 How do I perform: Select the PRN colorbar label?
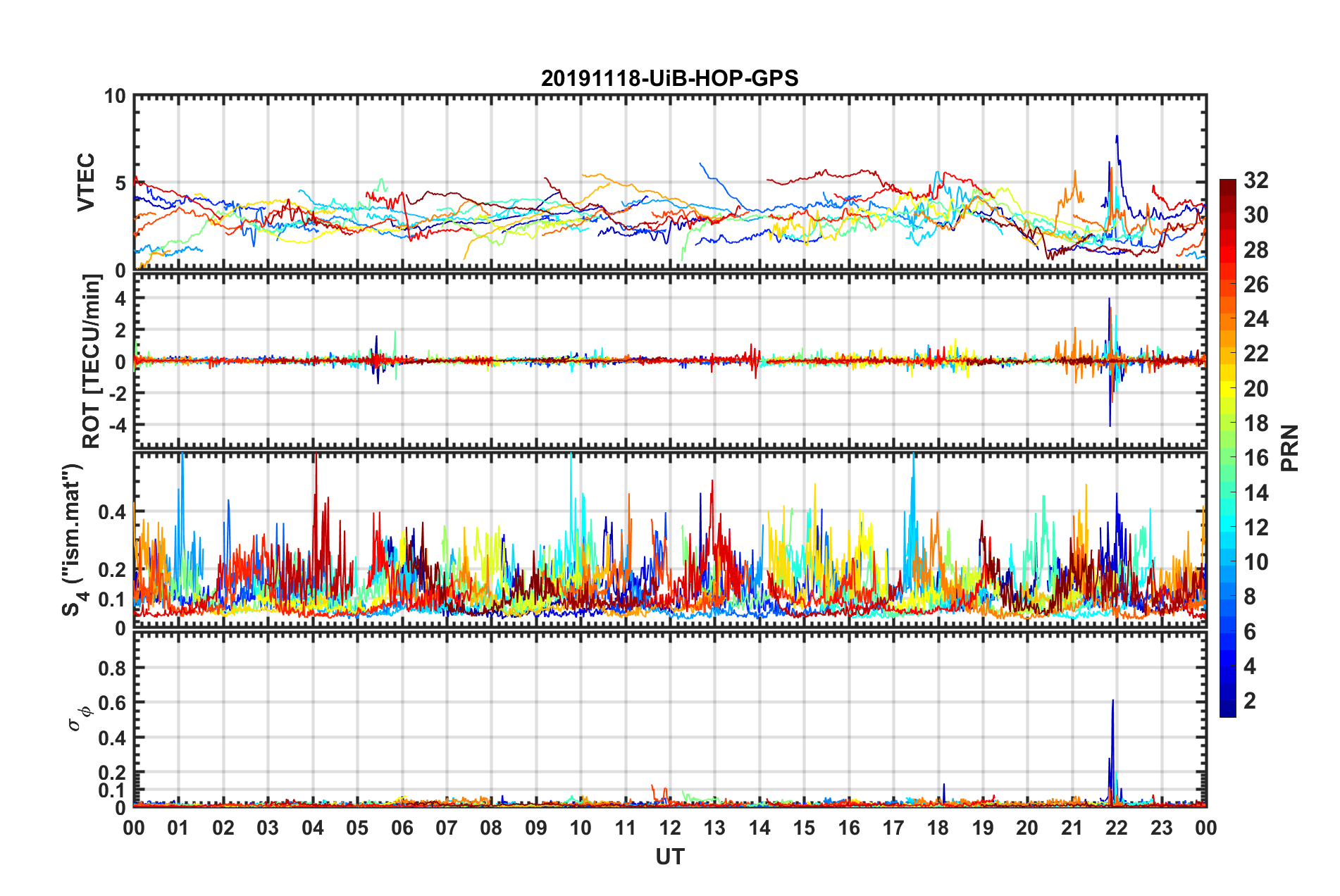[1289, 448]
